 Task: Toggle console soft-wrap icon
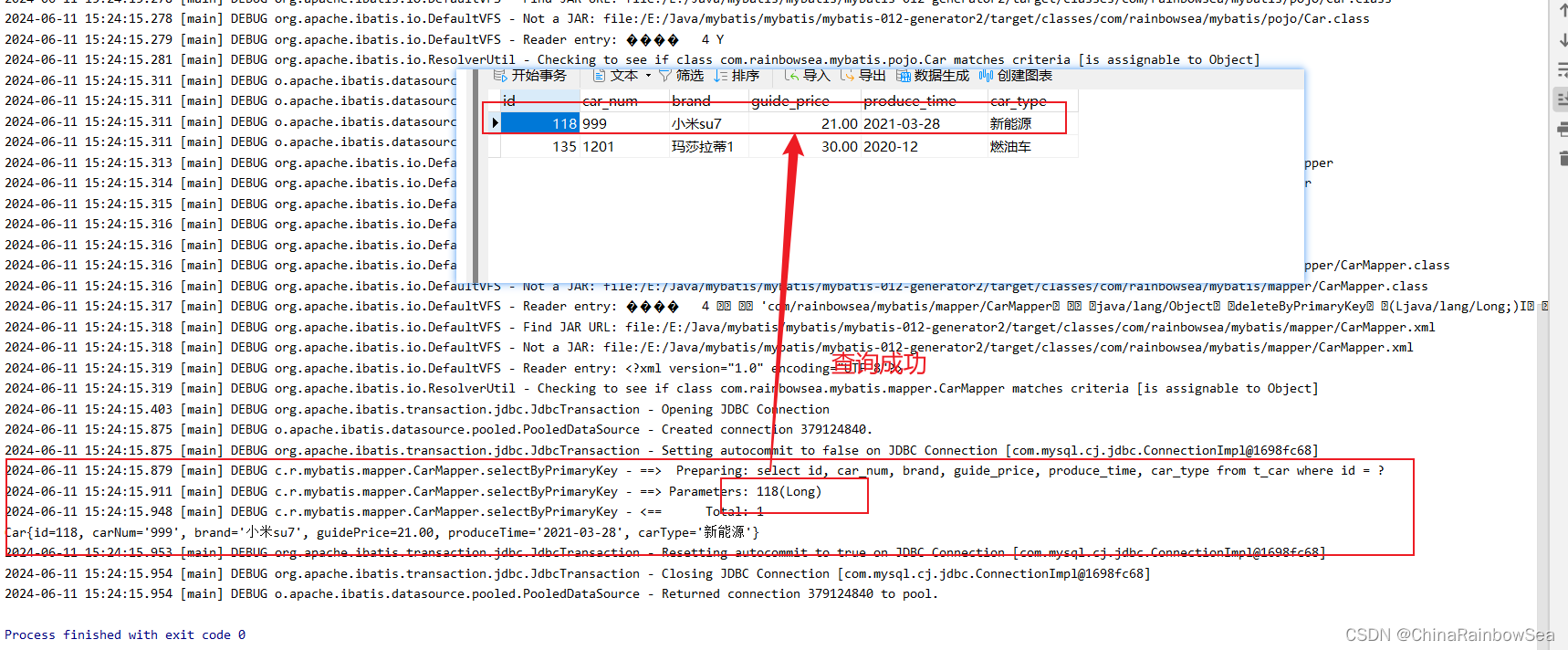pos(1562,69)
